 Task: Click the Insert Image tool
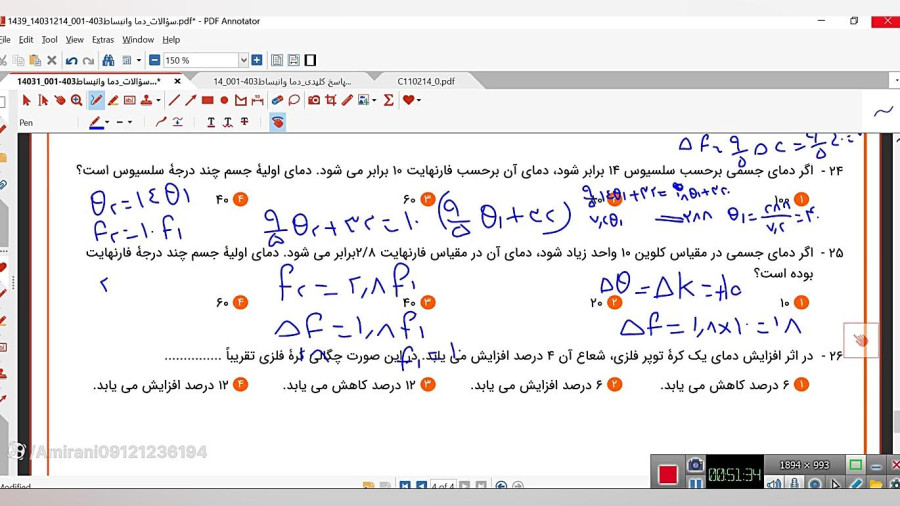(x=363, y=100)
